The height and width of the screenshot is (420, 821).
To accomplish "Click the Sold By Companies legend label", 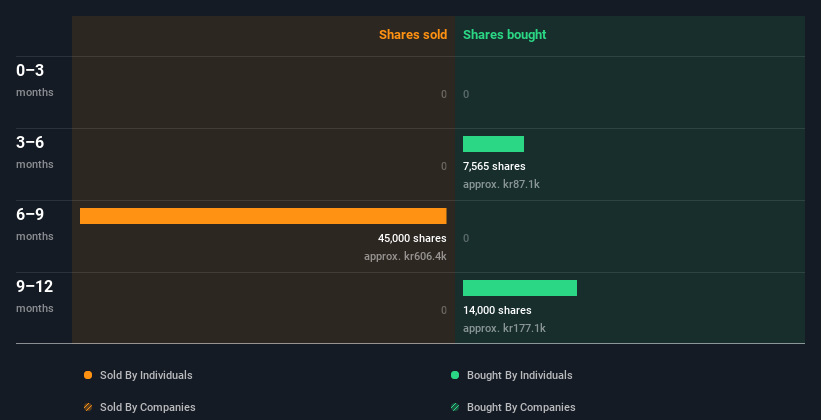I will coord(148,407).
